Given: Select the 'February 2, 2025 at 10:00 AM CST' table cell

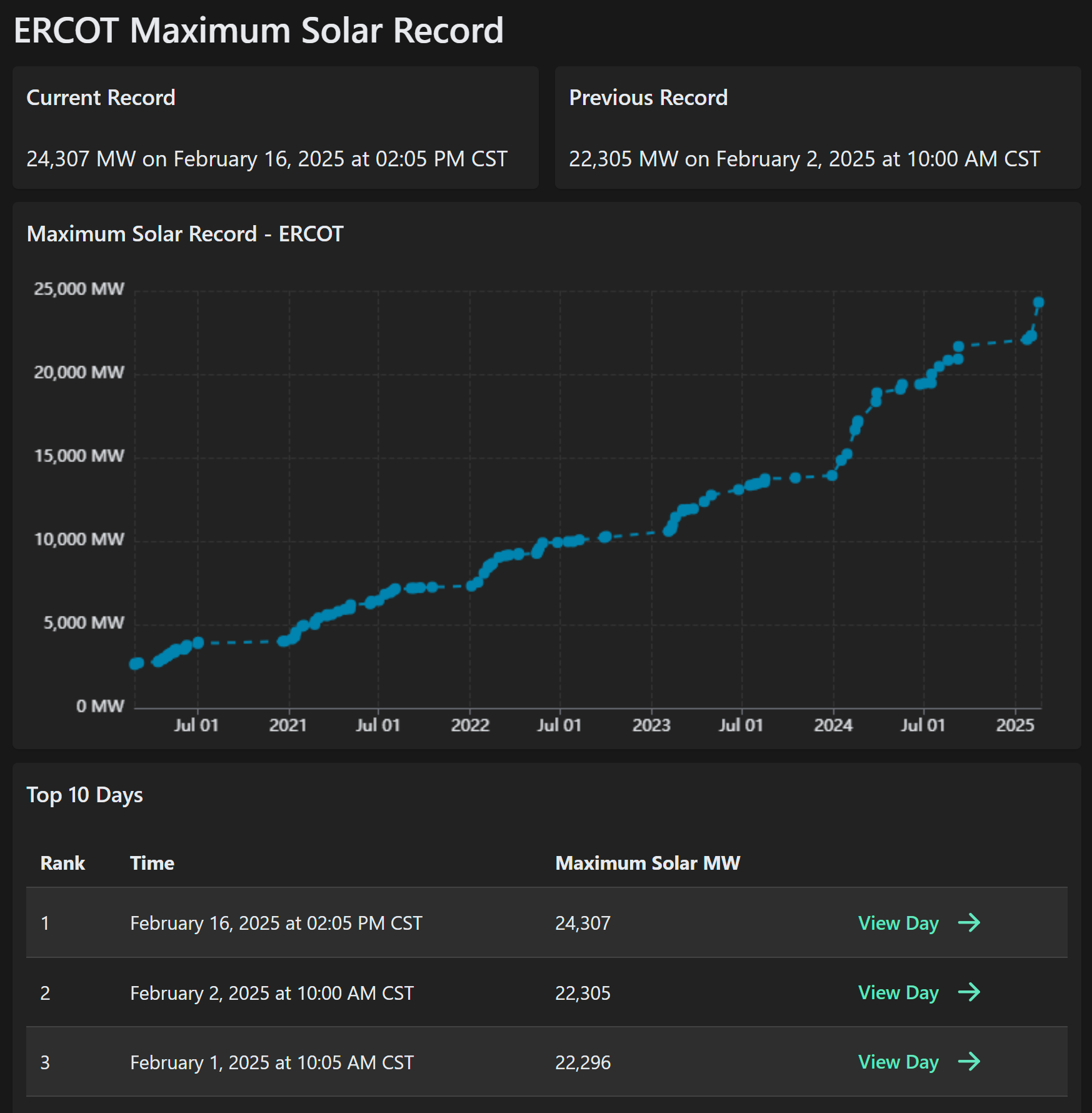Looking at the screenshot, I should pos(272,993).
